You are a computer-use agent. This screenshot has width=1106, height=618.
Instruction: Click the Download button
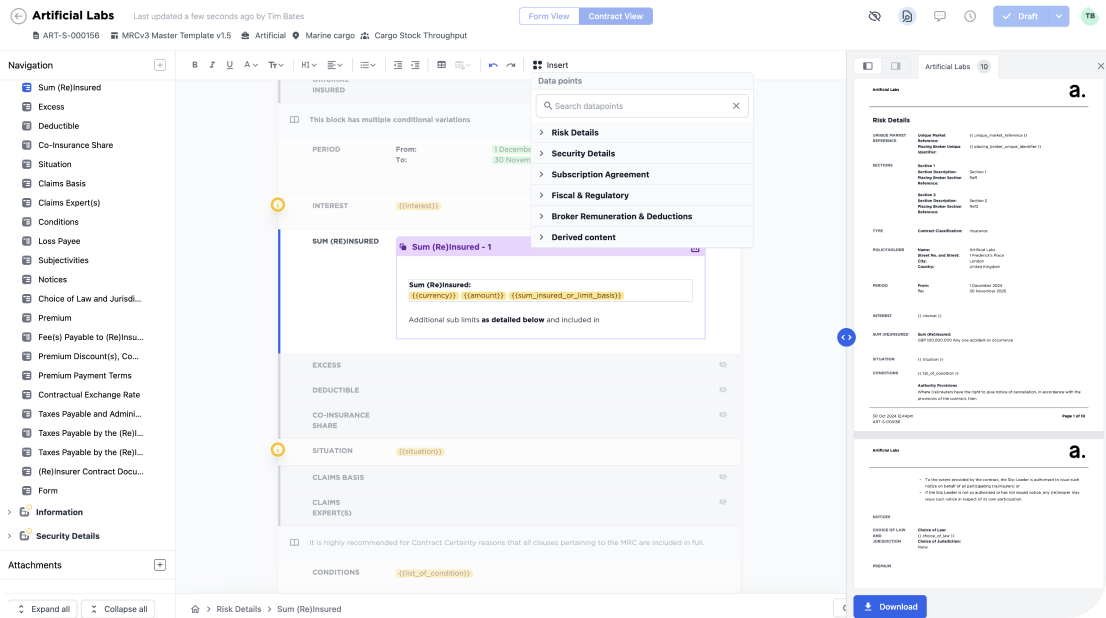pyautogui.click(x=889, y=606)
